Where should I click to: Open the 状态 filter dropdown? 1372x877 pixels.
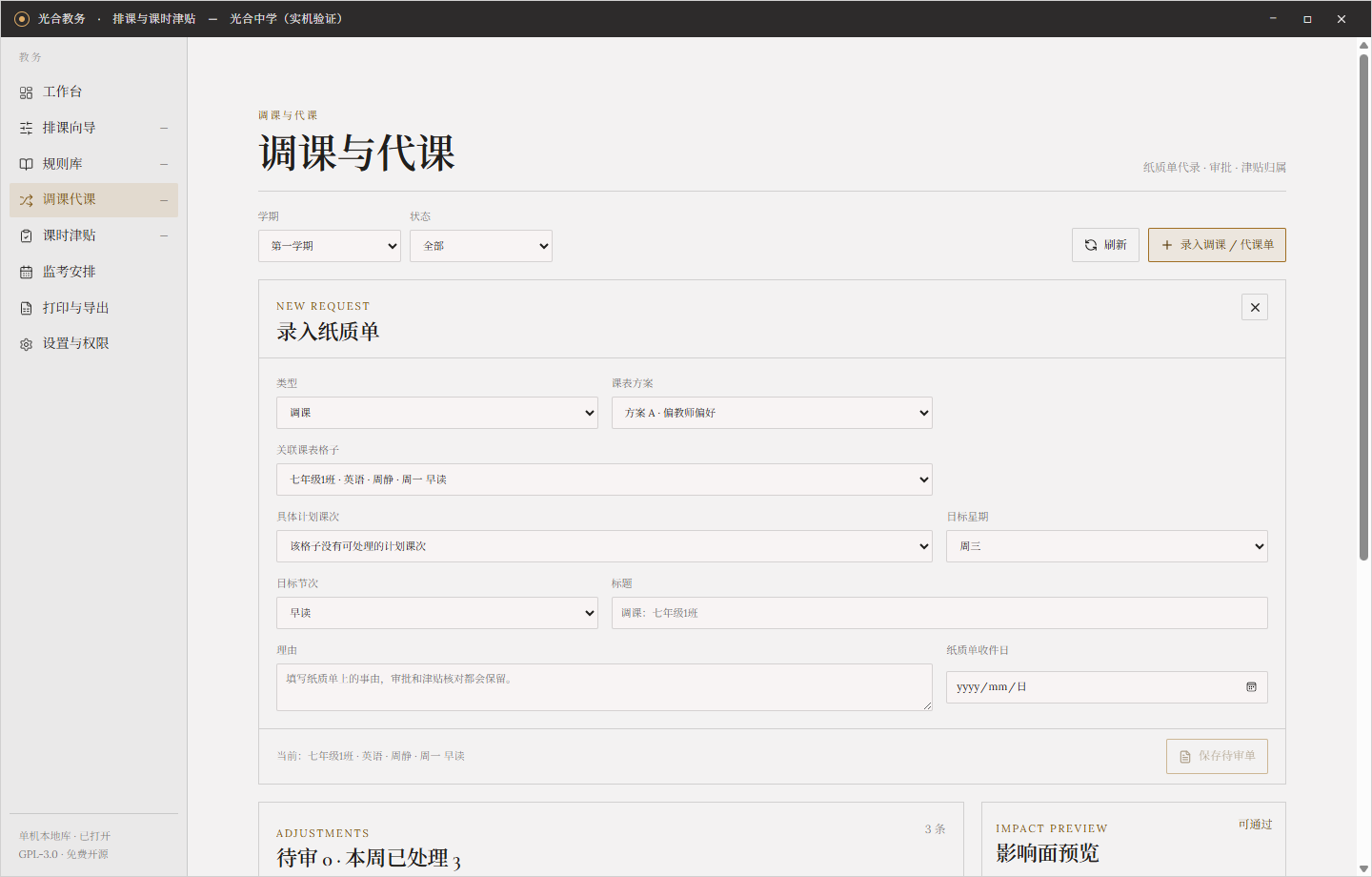tap(481, 246)
